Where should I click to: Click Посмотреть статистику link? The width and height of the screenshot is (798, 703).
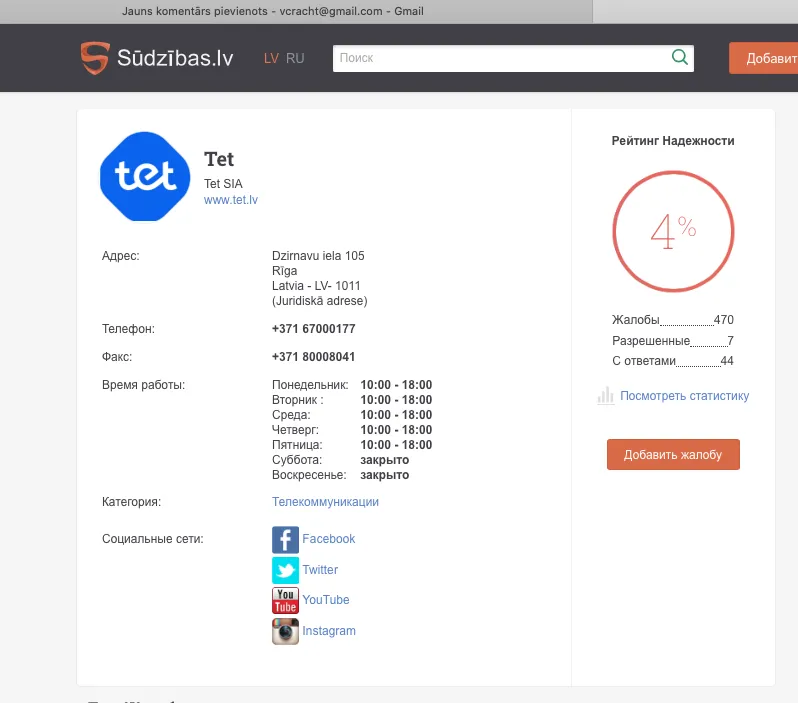[x=684, y=396]
